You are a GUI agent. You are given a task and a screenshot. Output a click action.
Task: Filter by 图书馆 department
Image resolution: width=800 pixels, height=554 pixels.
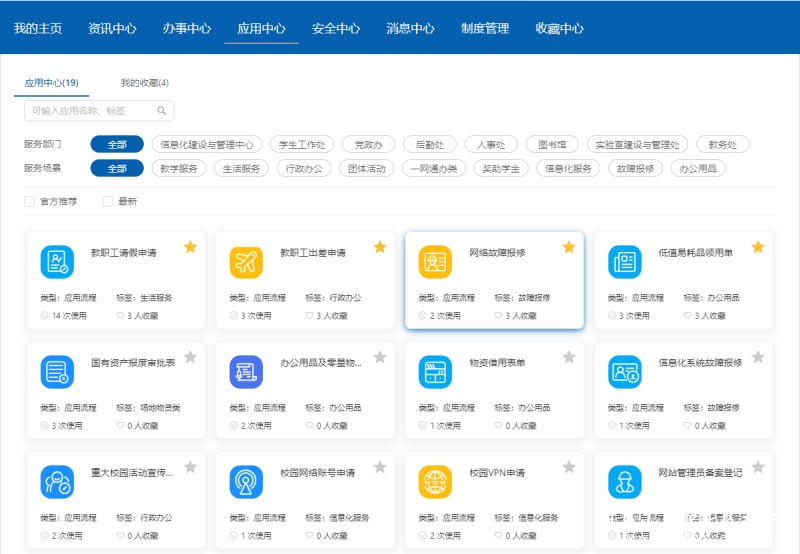[x=552, y=145]
